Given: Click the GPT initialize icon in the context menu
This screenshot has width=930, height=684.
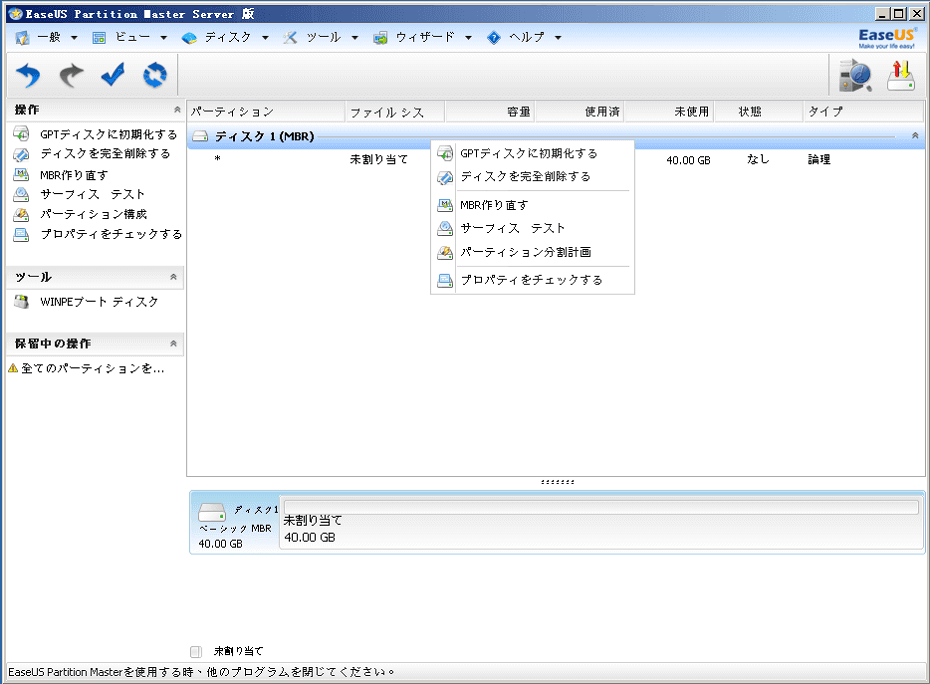Looking at the screenshot, I should click(445, 153).
